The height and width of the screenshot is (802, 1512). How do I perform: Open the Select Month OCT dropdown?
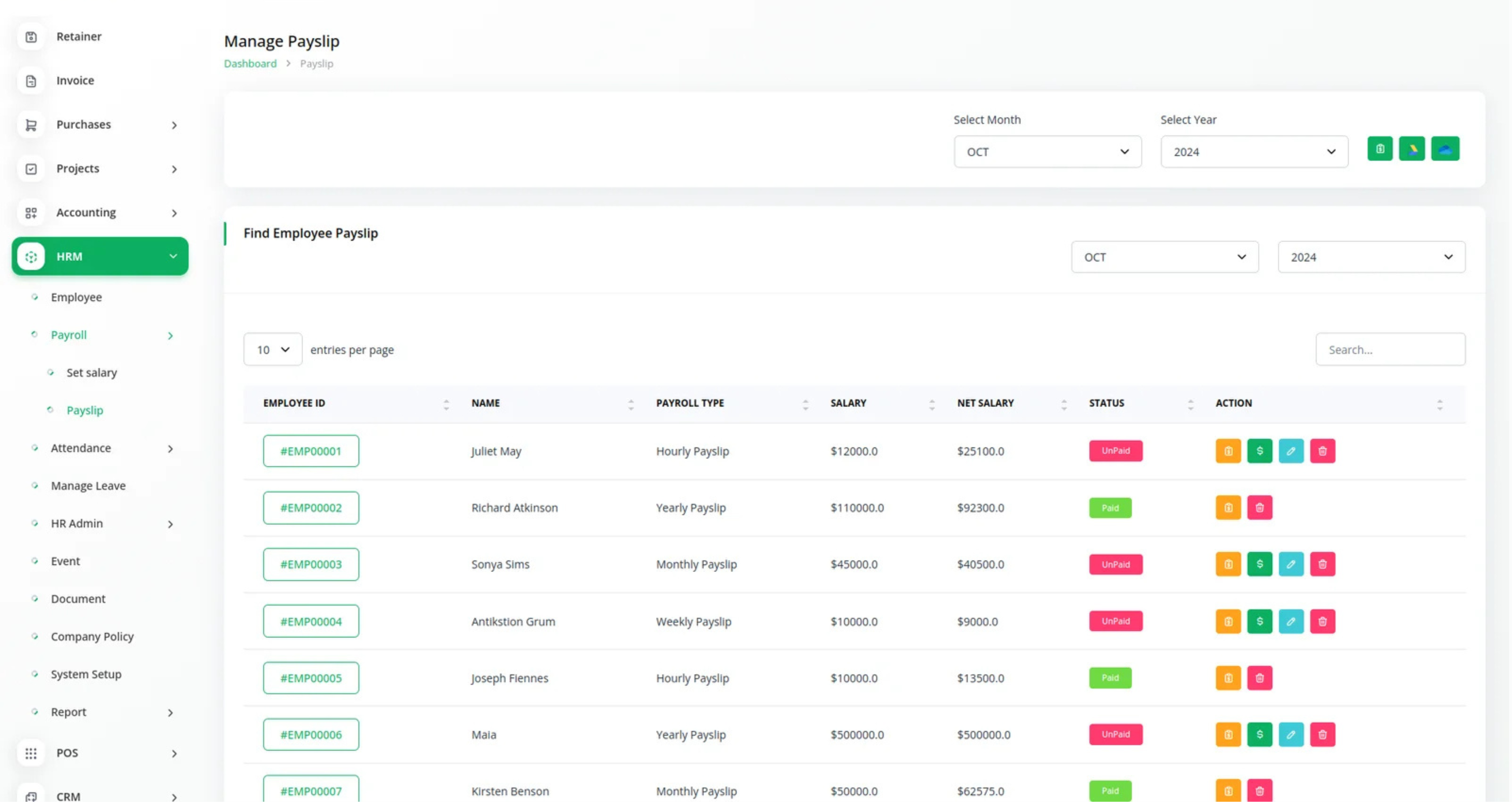pyautogui.click(x=1047, y=152)
